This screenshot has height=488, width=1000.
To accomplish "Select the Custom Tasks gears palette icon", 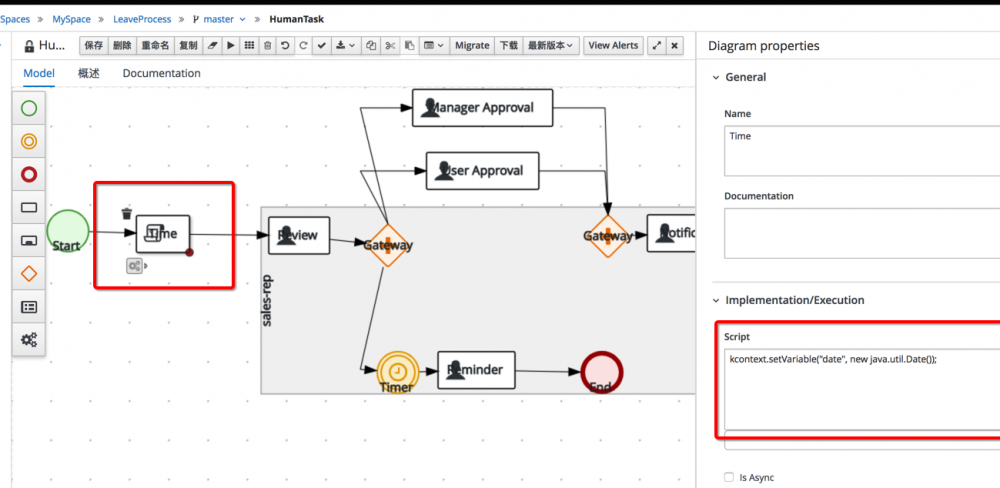I will pyautogui.click(x=29, y=339).
